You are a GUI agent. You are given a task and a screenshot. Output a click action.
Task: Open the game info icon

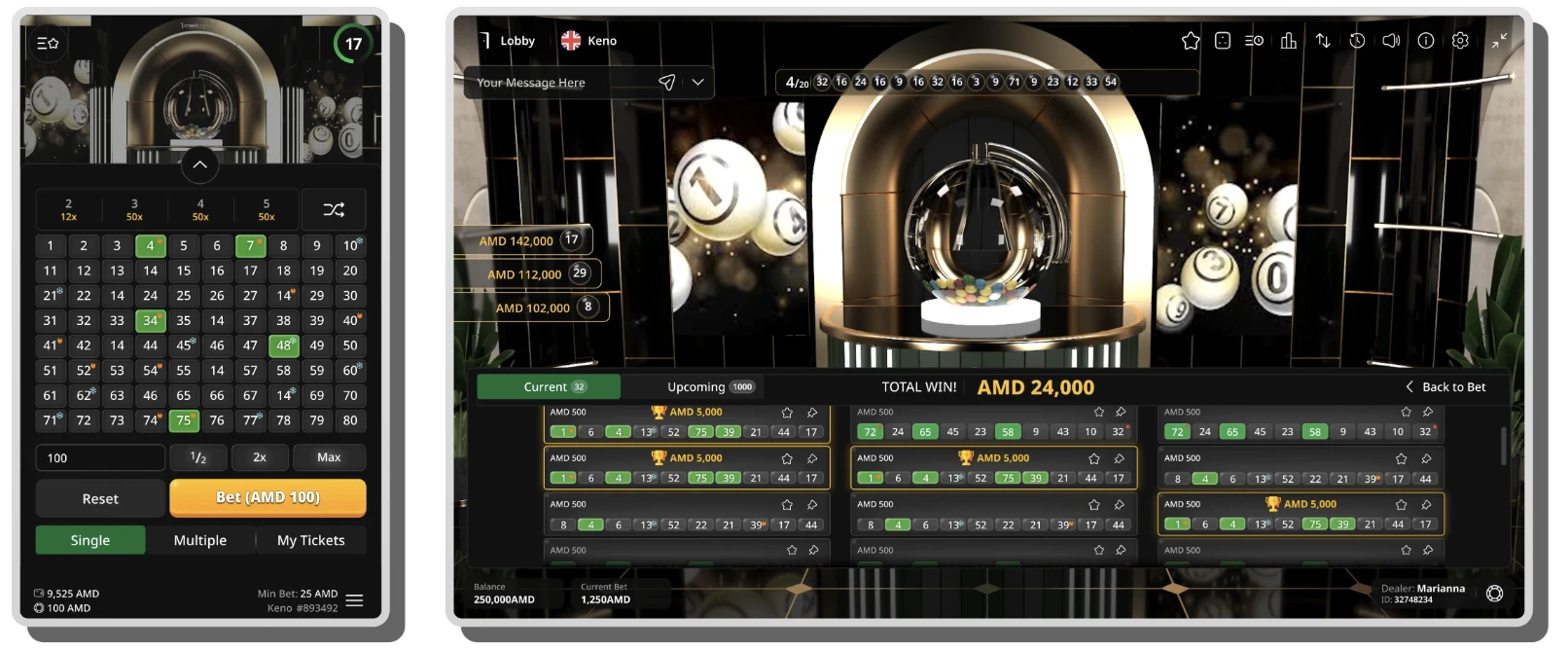pyautogui.click(x=1426, y=41)
